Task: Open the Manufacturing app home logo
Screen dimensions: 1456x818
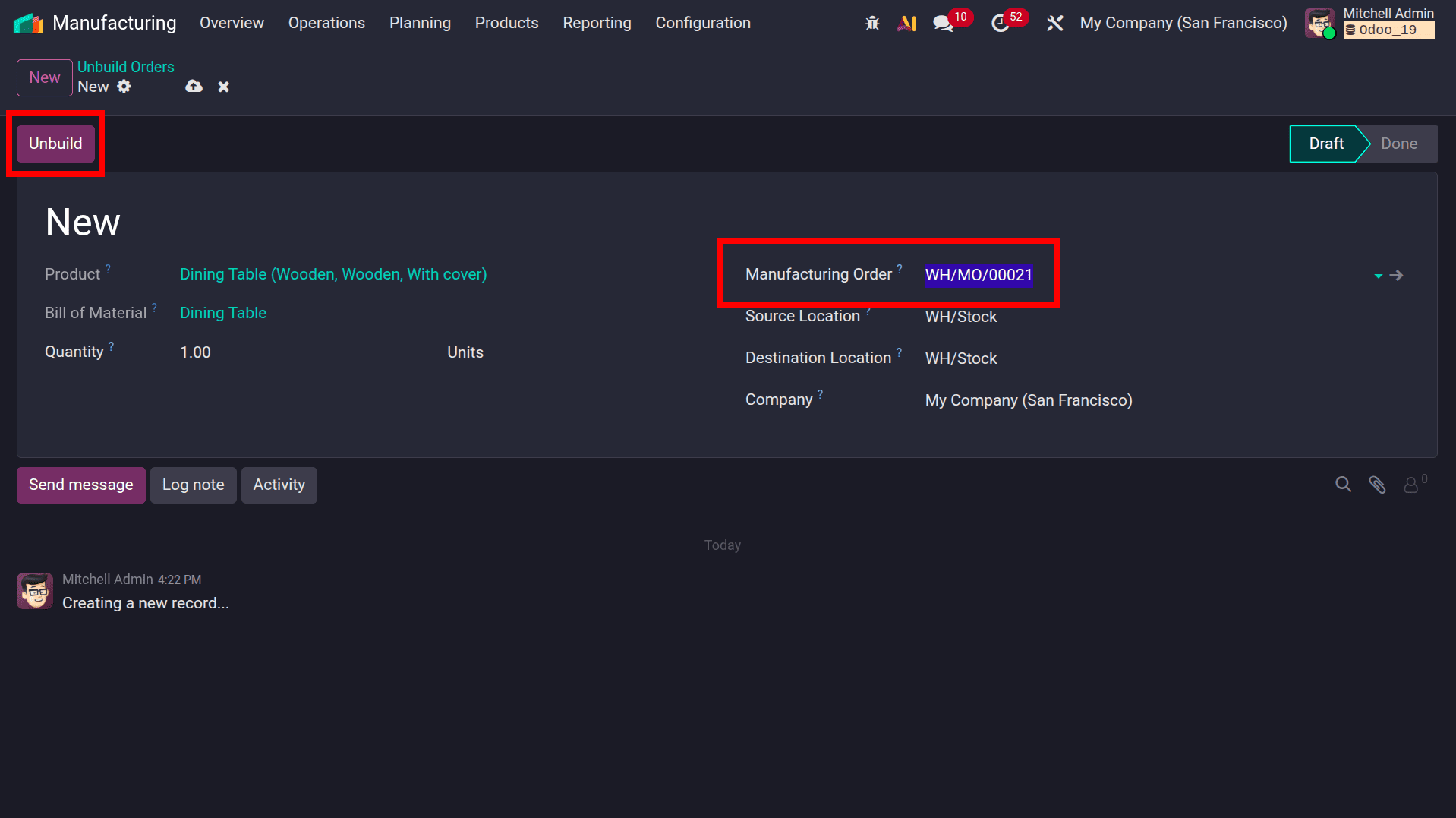Action: (29, 23)
